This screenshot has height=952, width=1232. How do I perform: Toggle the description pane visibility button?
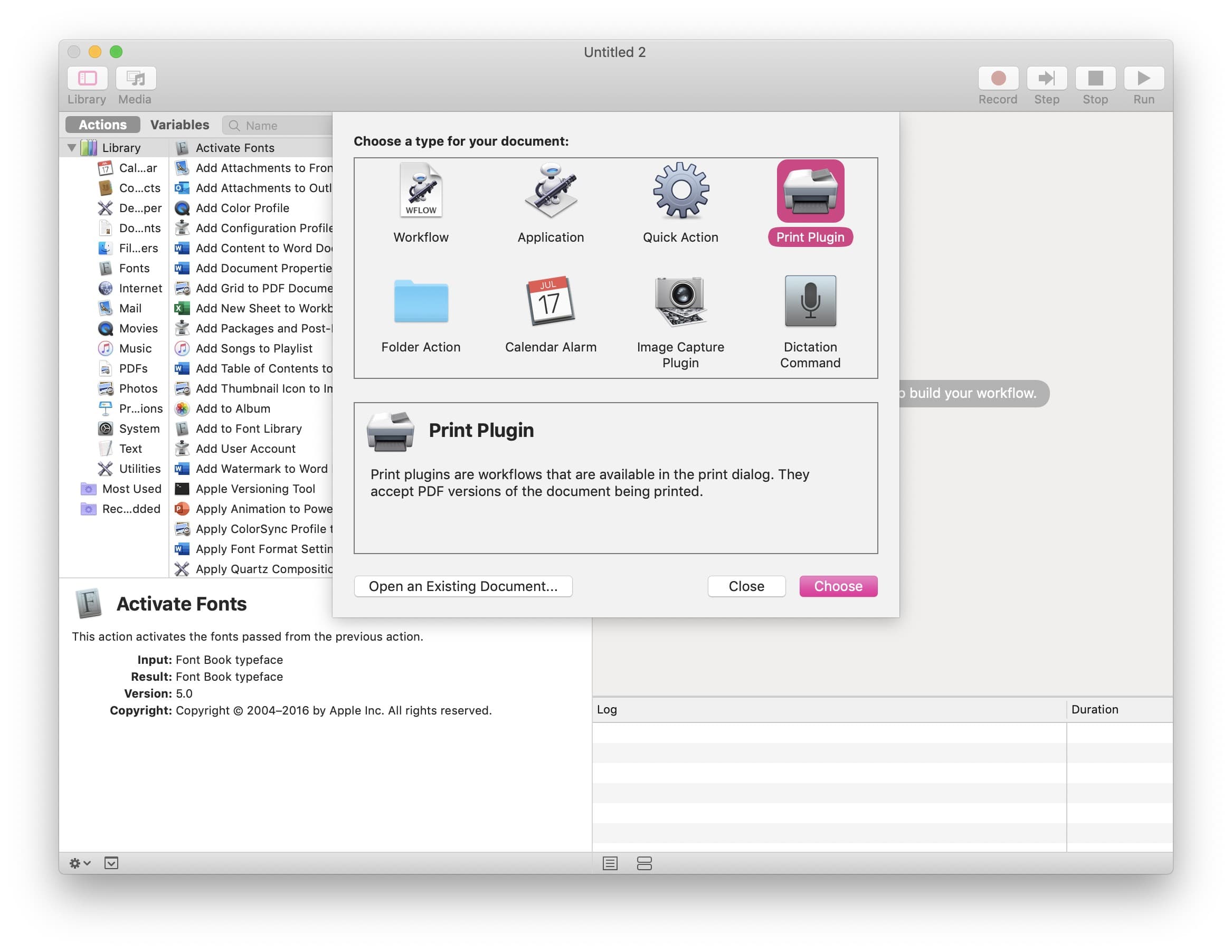[x=111, y=863]
